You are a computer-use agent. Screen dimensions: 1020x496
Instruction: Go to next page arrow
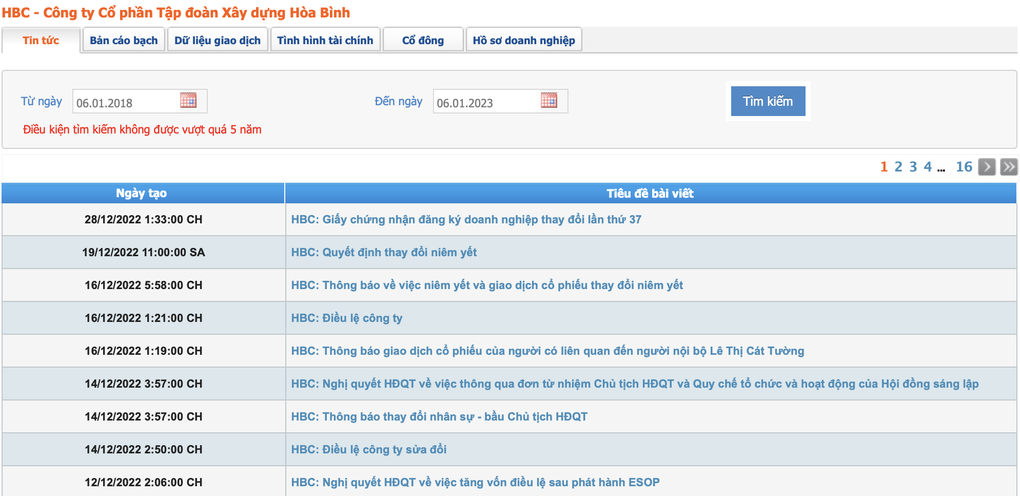click(987, 167)
